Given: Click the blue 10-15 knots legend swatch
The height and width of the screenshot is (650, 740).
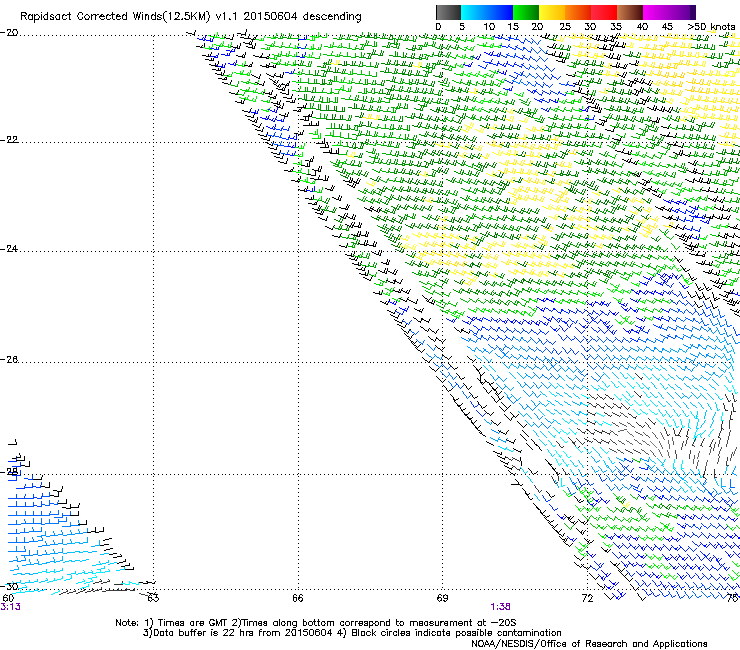Looking at the screenshot, I should click(x=500, y=12).
